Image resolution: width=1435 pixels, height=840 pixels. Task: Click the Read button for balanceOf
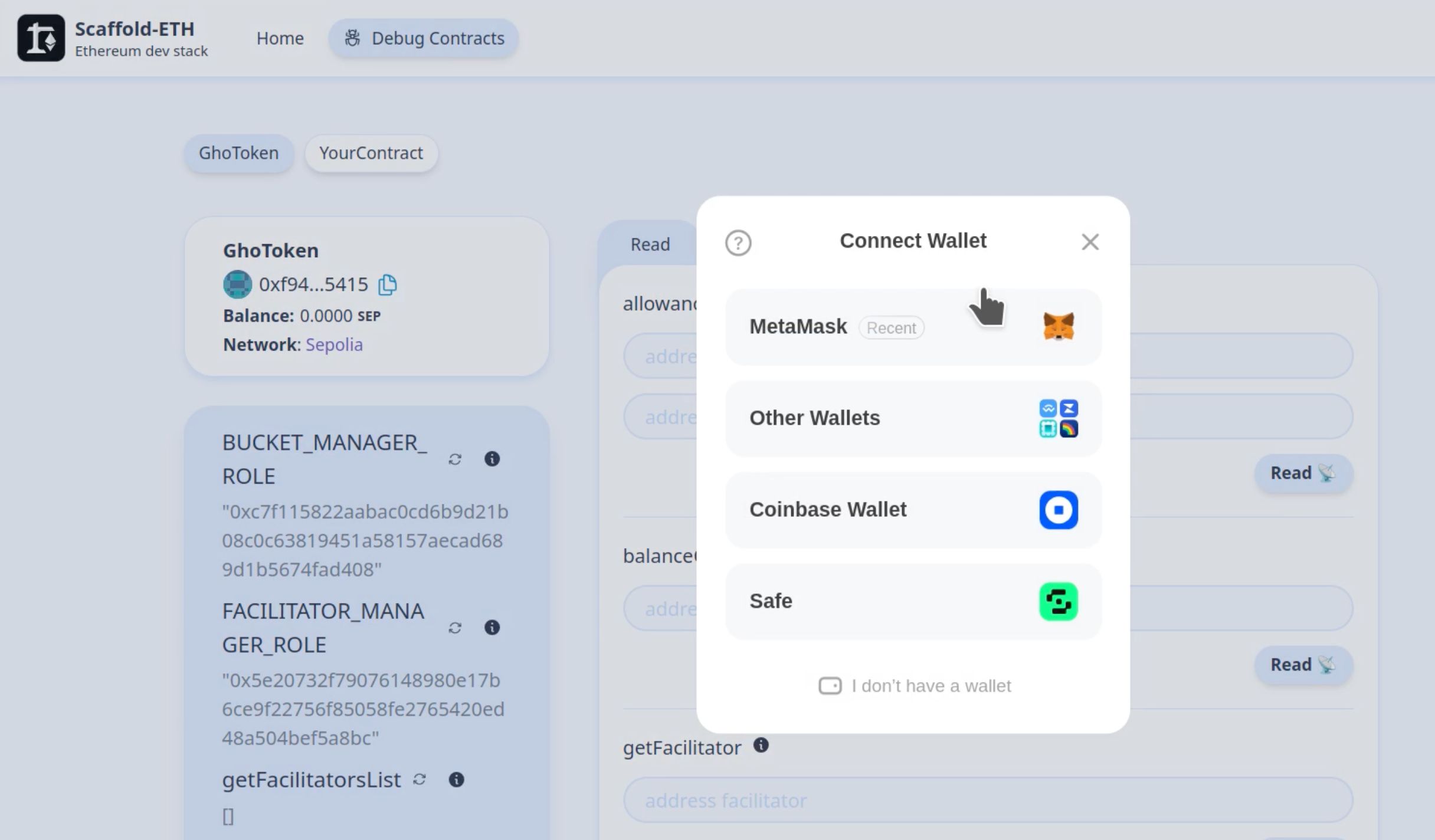(x=1303, y=665)
